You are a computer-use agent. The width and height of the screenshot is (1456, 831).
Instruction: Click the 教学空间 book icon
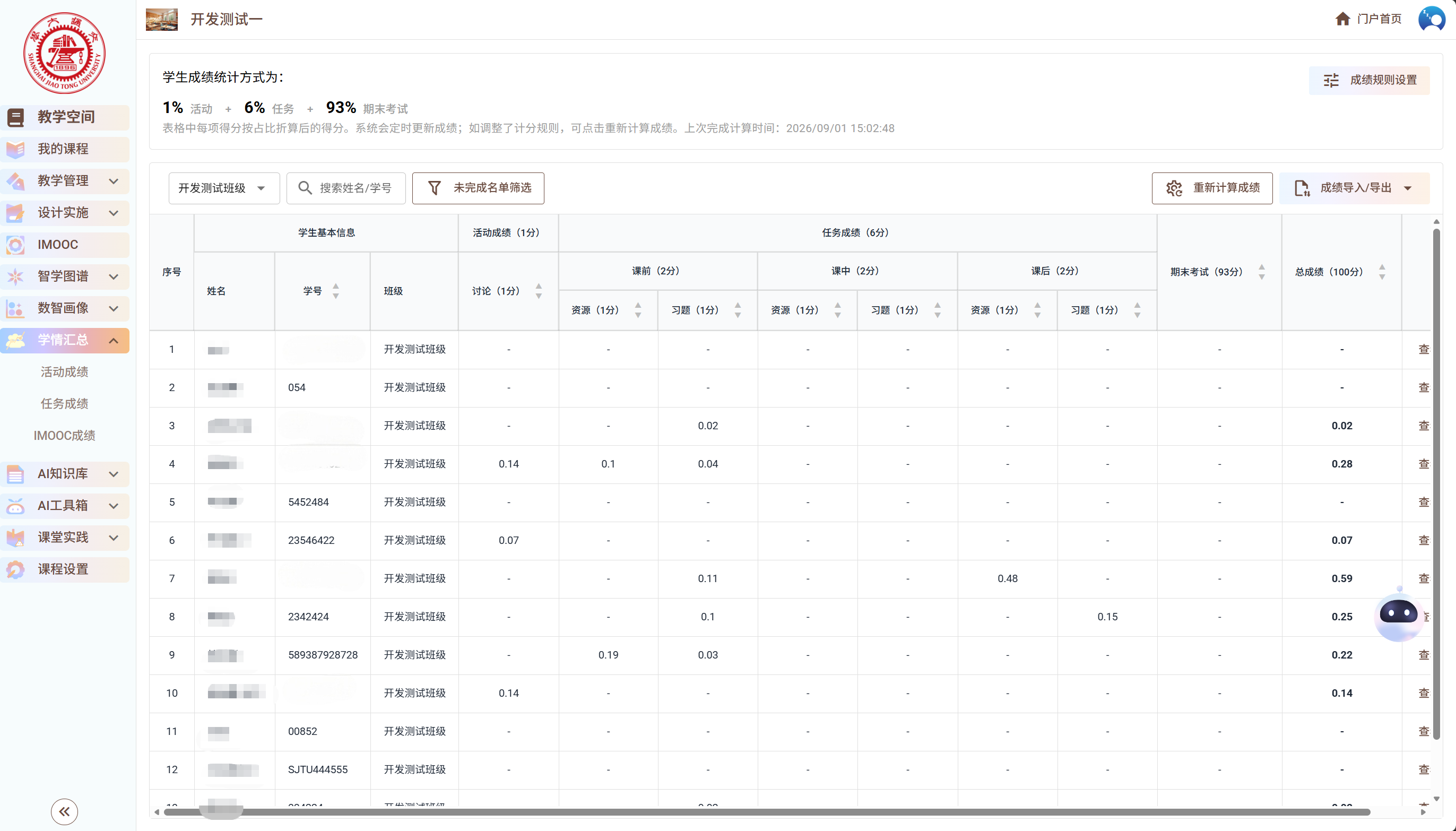pos(15,117)
